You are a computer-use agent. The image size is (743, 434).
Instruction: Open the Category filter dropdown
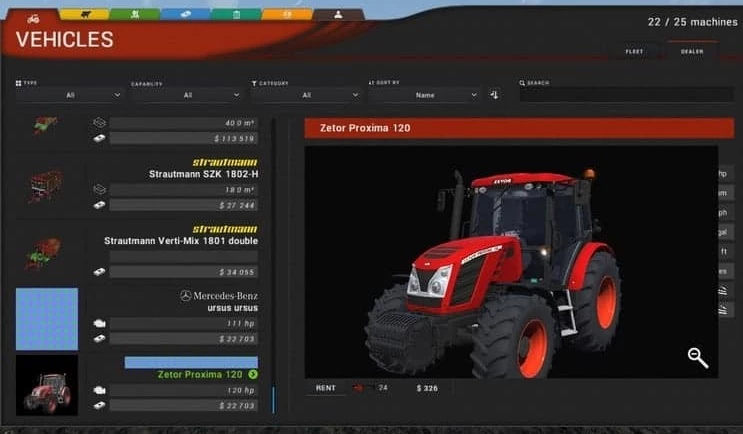[306, 95]
